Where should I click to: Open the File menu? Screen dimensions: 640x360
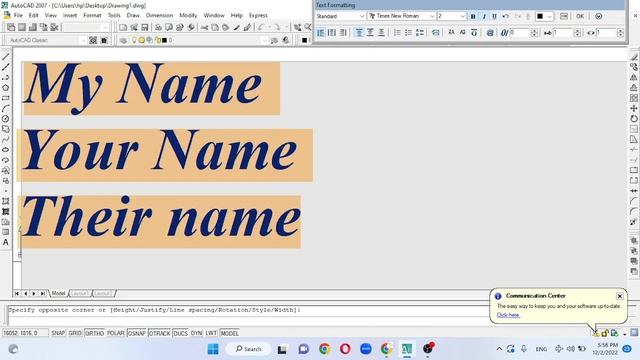click(18, 16)
